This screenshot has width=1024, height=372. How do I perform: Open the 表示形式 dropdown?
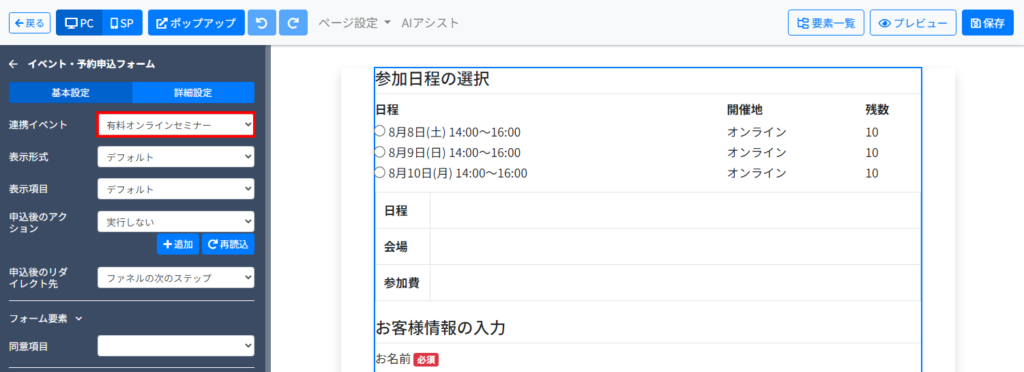[x=176, y=157]
